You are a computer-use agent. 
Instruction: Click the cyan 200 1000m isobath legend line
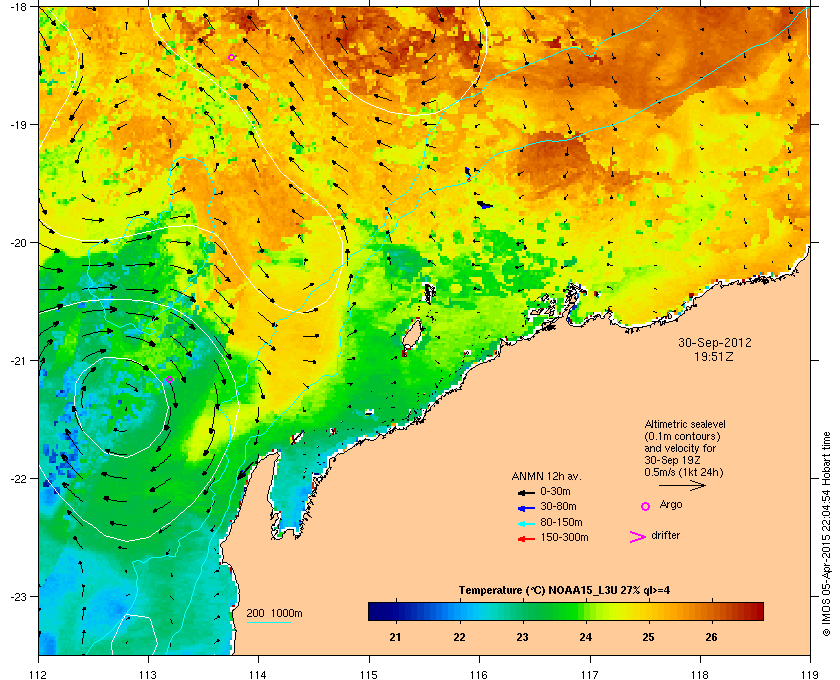tap(268, 623)
